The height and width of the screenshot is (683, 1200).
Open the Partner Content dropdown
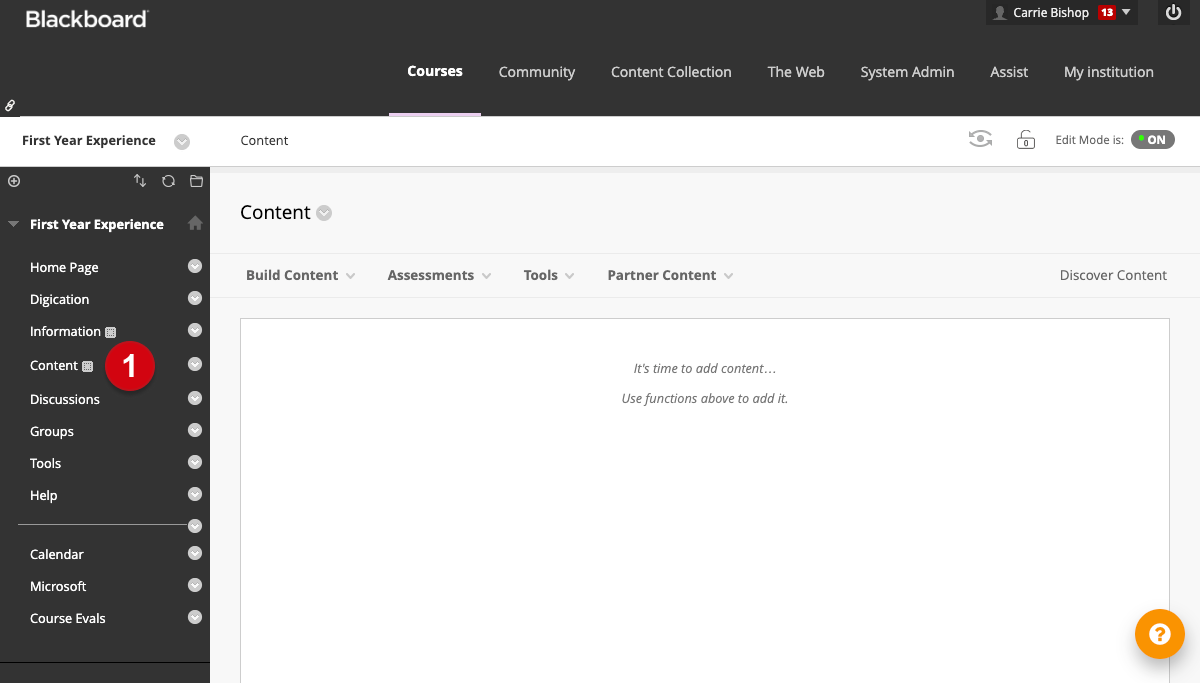(670, 275)
